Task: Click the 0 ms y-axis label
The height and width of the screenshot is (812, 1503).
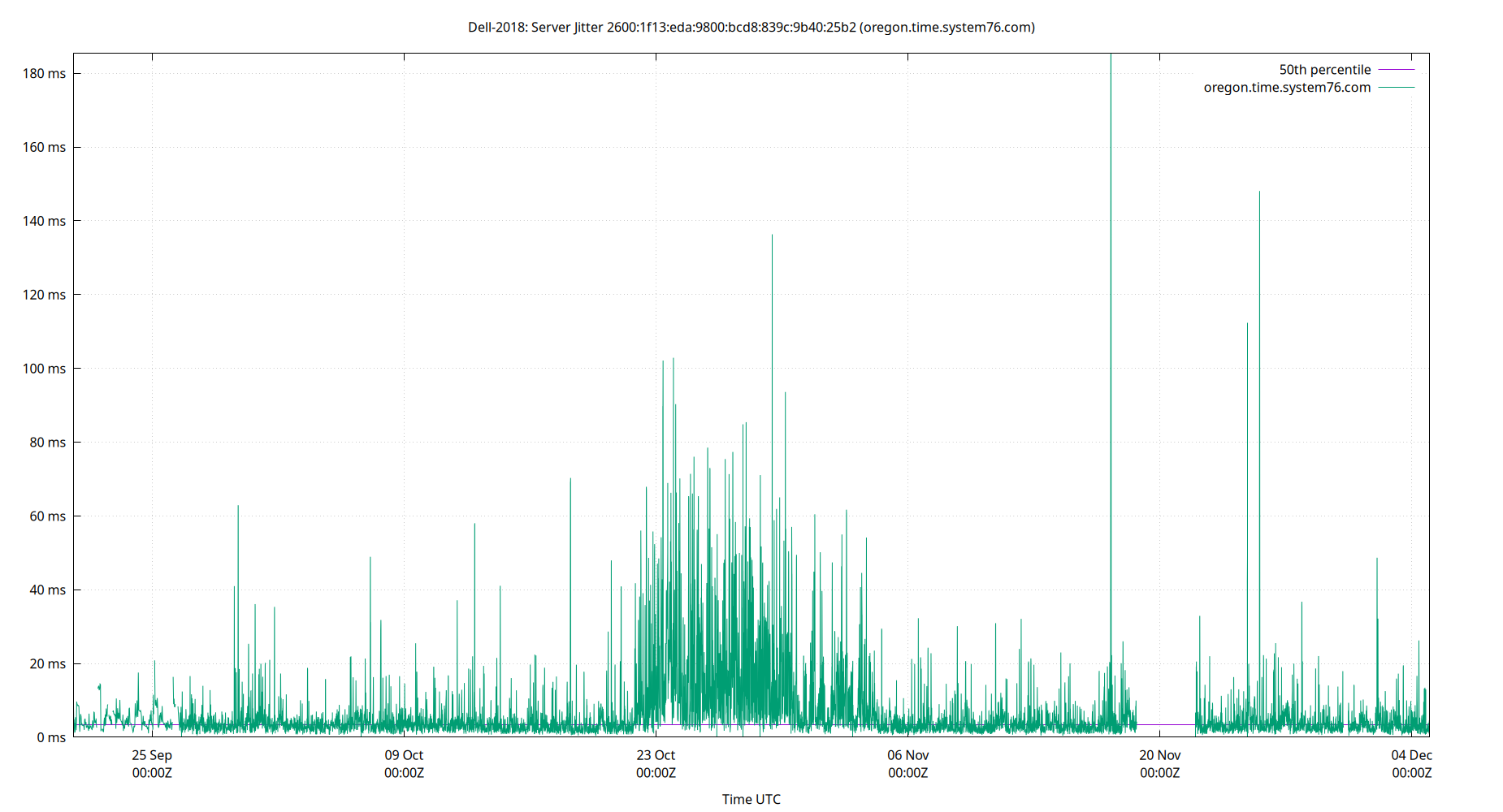Action: point(53,737)
